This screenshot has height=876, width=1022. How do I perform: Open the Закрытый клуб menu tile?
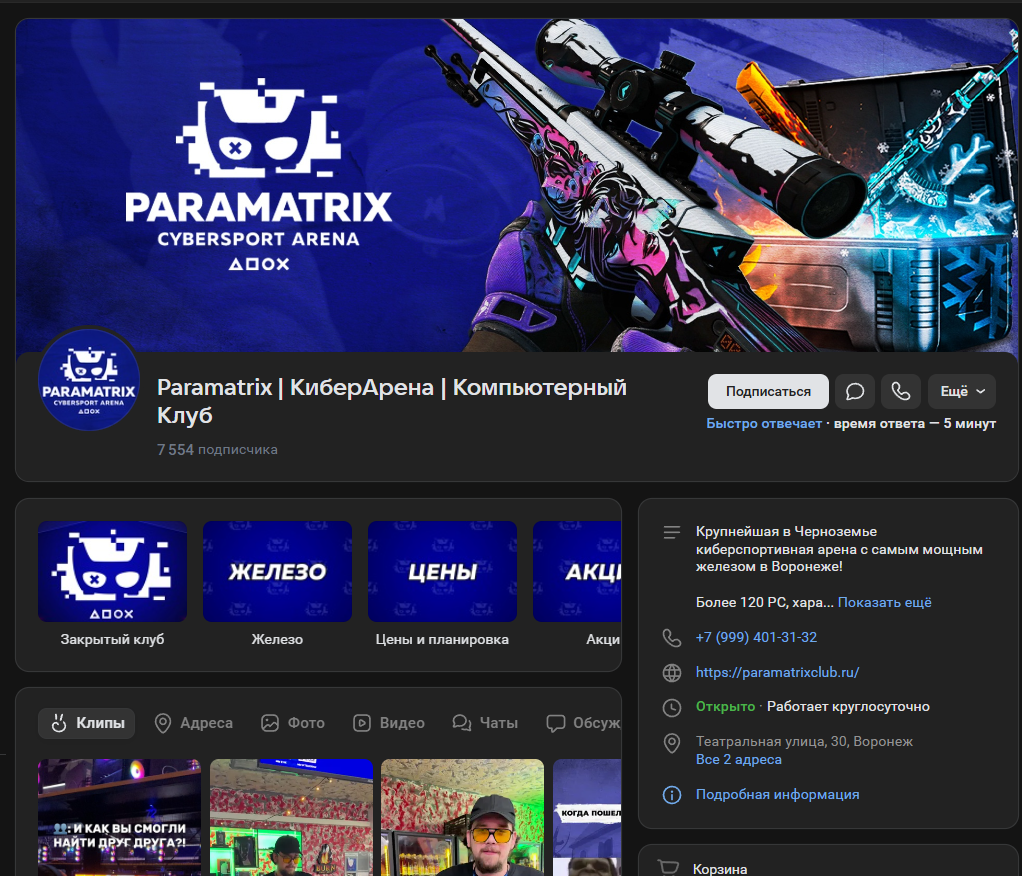(x=112, y=584)
